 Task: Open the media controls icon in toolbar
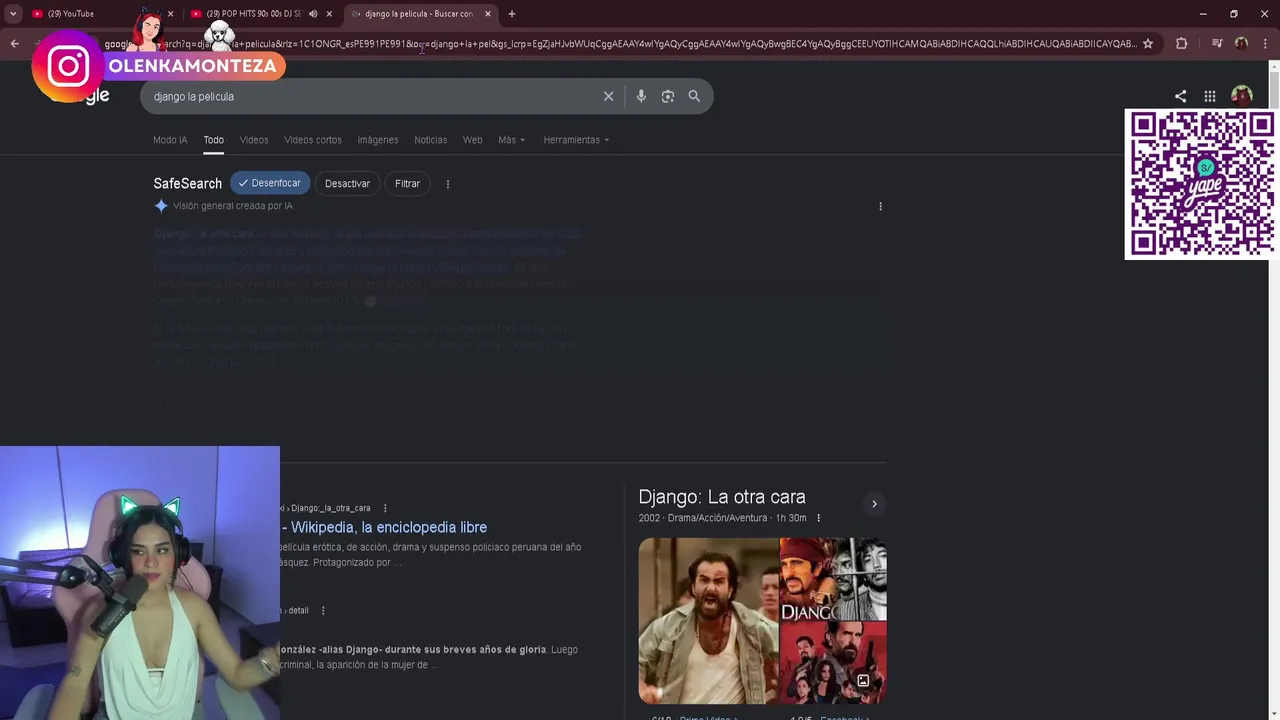coord(1217,43)
